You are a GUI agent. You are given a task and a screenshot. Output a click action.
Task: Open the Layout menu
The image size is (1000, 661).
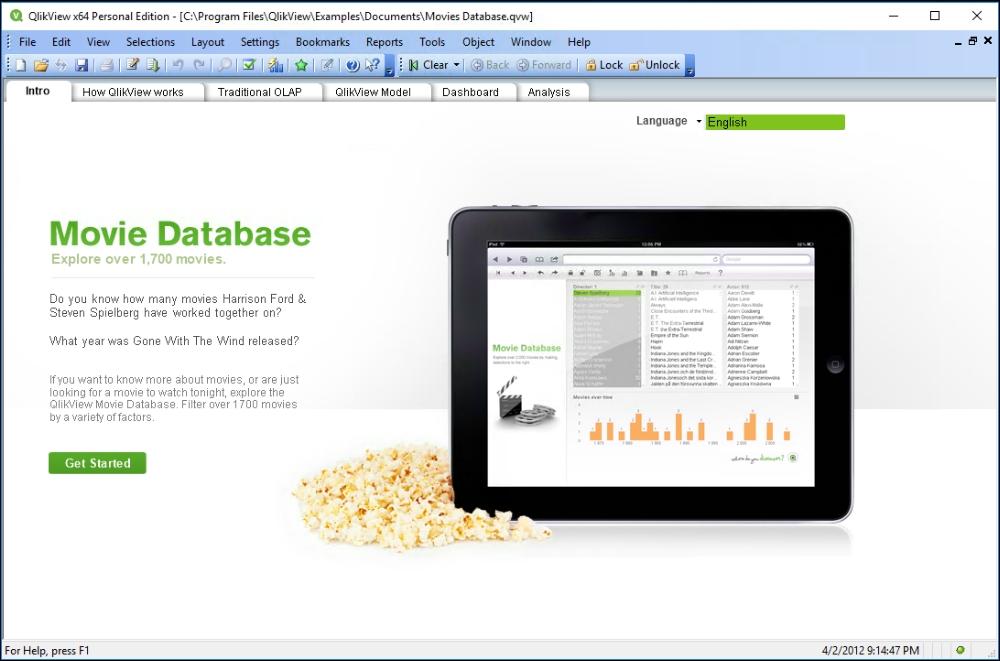click(x=208, y=42)
